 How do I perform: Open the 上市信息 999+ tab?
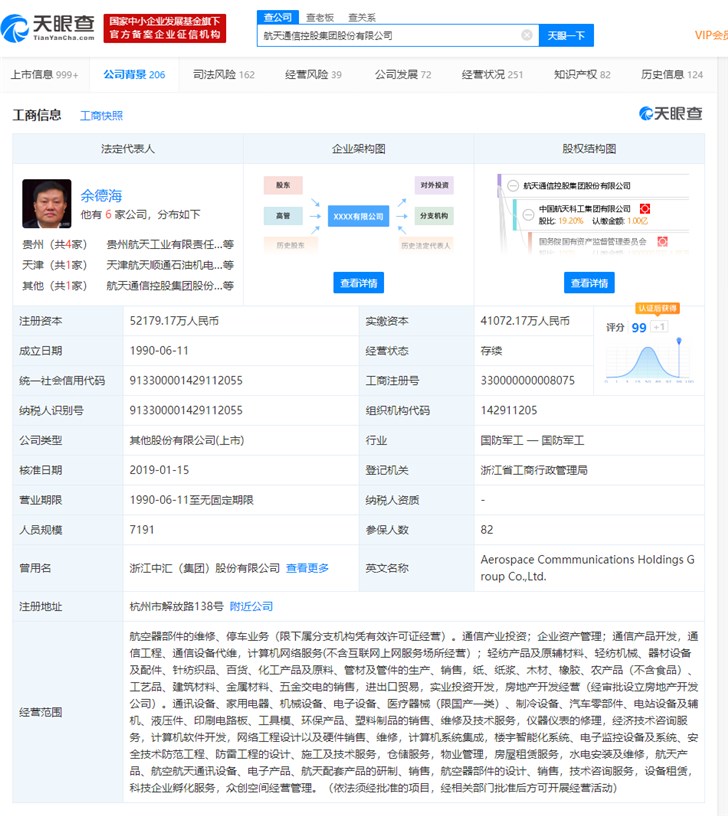pyautogui.click(x=45, y=74)
